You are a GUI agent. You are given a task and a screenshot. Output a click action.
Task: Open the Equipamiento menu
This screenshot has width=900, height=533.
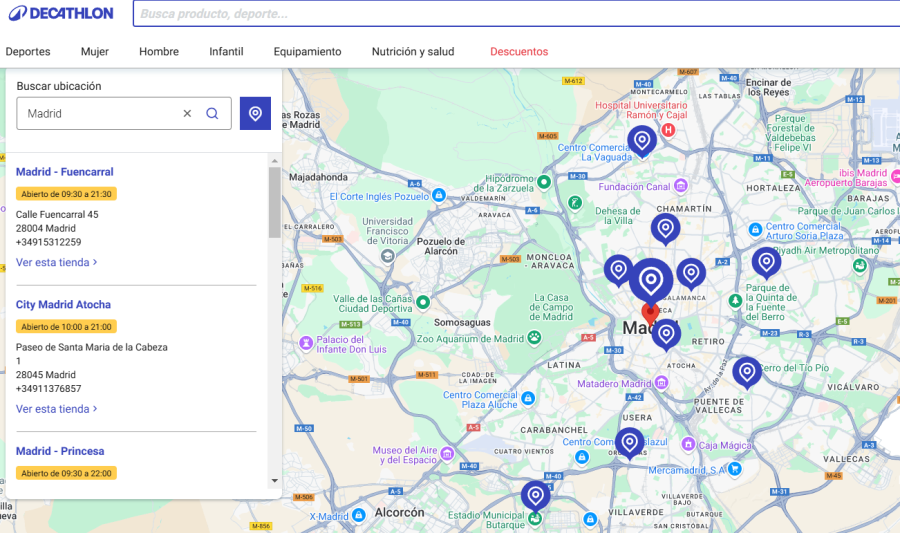pos(307,52)
